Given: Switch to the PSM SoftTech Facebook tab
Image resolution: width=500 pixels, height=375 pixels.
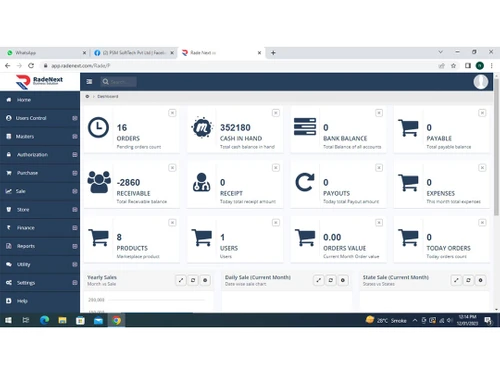Looking at the screenshot, I should [133, 53].
